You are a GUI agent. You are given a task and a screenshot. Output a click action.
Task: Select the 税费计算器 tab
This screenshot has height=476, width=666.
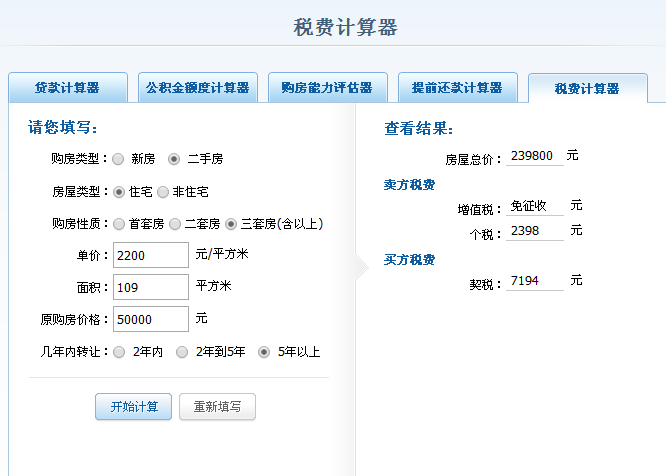[x=587, y=88]
